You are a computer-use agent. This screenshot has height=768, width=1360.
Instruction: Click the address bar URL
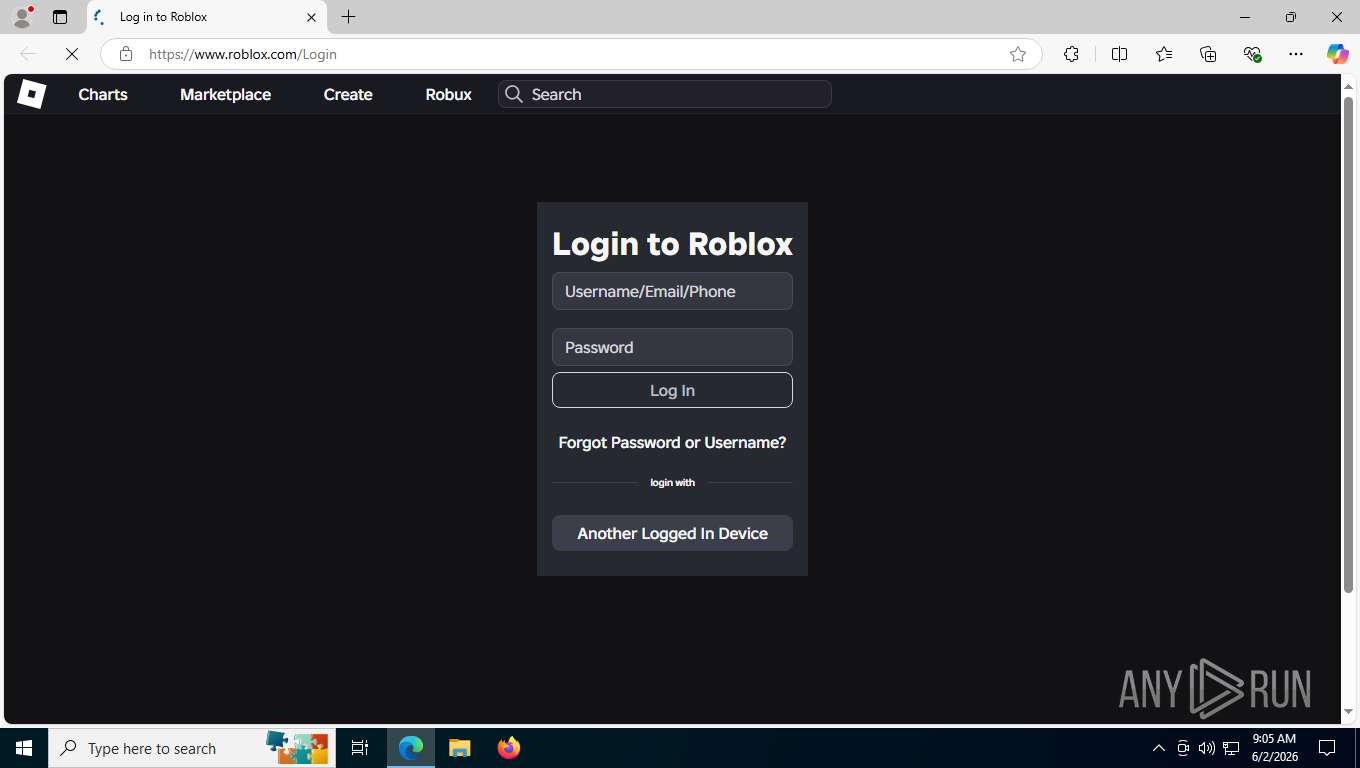[x=243, y=54]
